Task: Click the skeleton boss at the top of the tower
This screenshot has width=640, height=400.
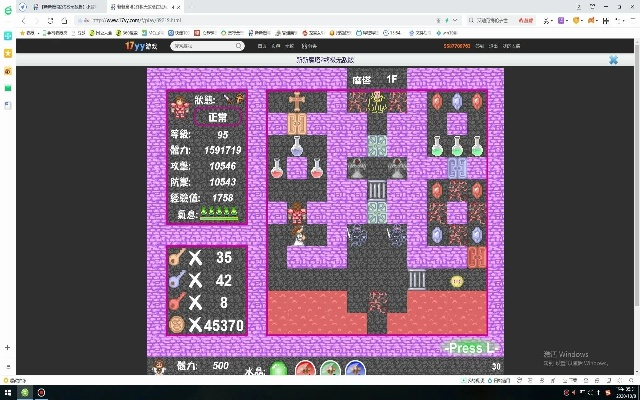Action: (x=377, y=101)
